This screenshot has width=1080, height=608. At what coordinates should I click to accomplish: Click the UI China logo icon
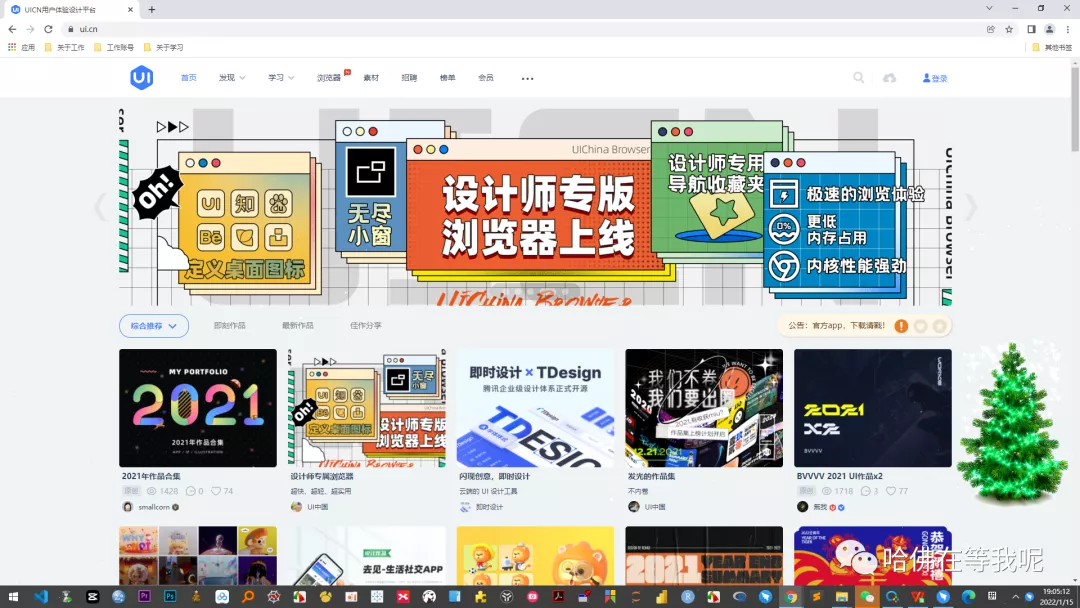pyautogui.click(x=141, y=77)
